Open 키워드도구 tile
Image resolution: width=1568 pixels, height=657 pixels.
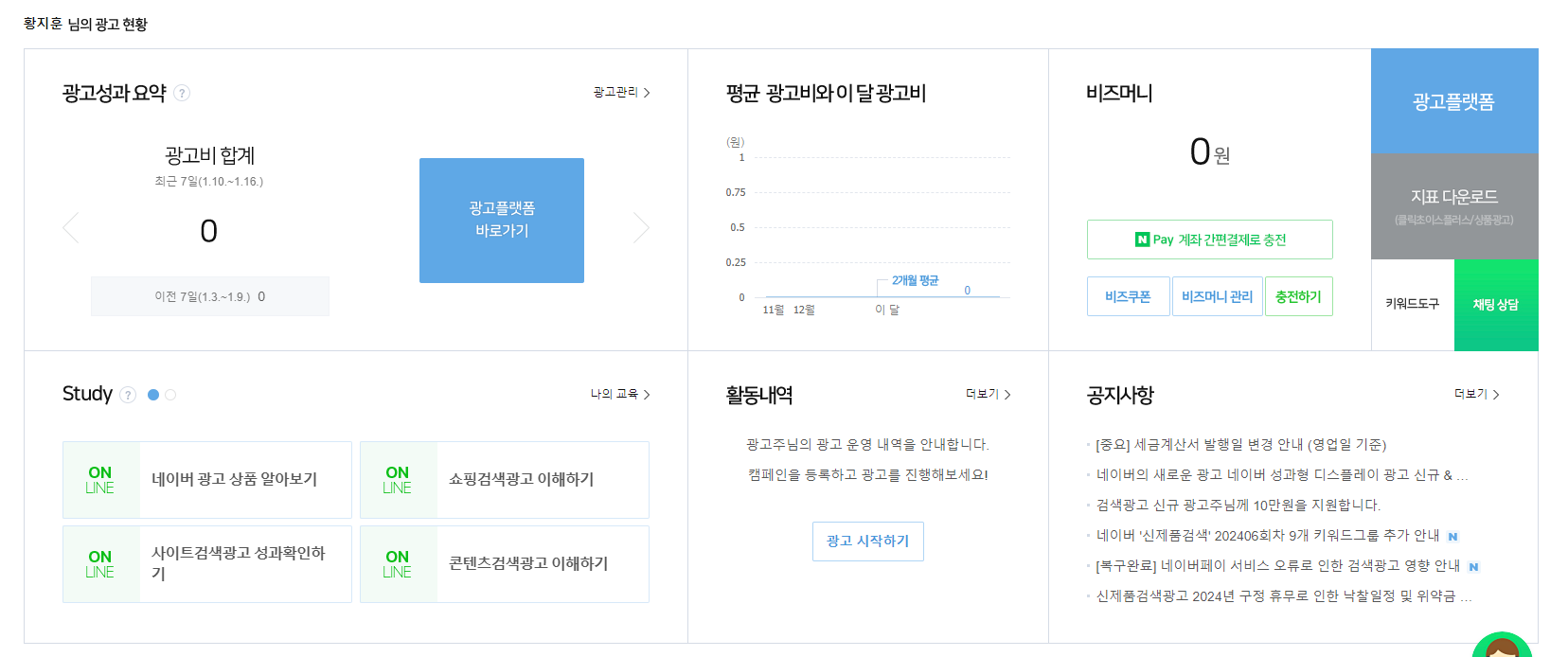(1413, 305)
